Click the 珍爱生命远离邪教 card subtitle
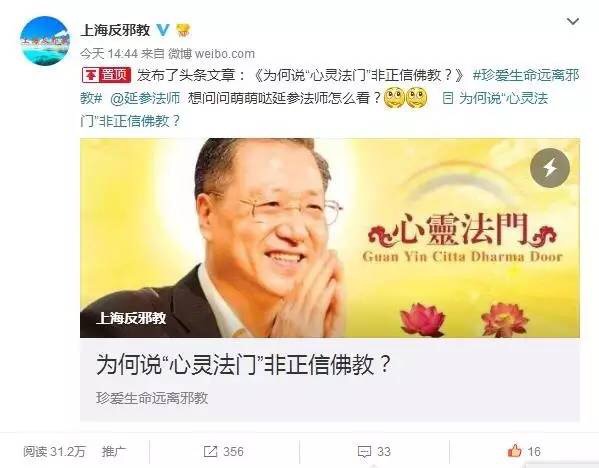The image size is (599, 468). click(x=152, y=398)
